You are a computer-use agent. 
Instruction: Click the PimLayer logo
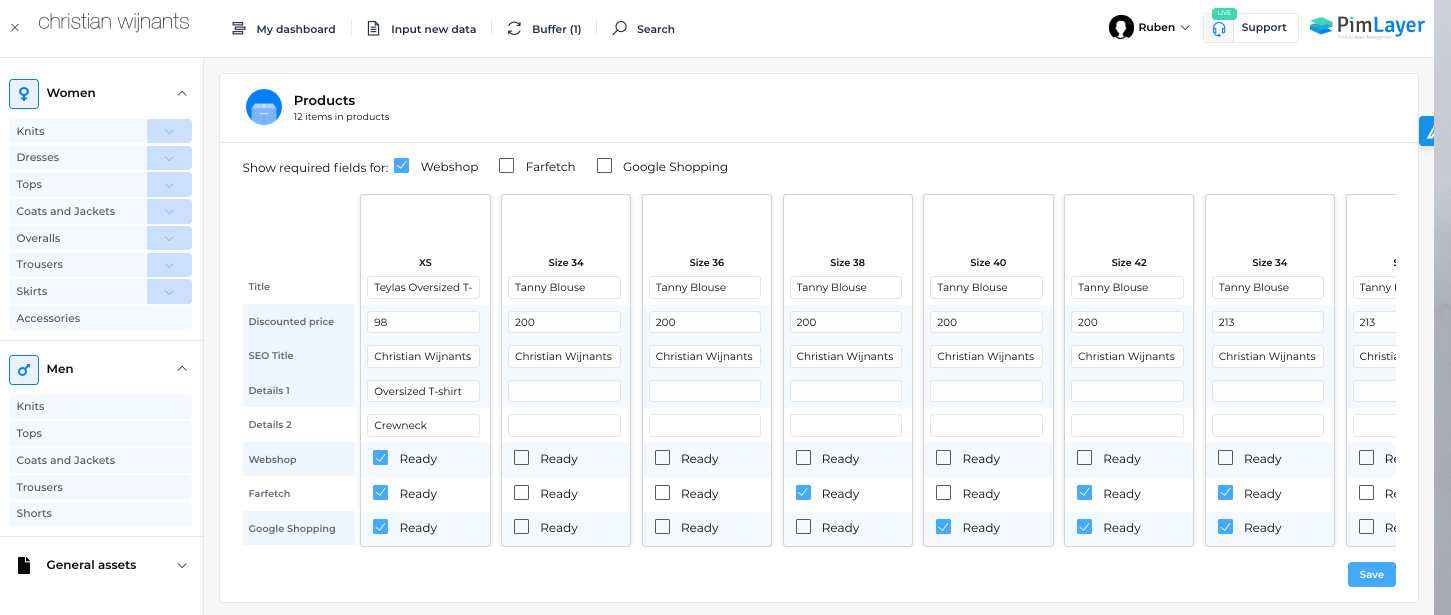[1367, 25]
